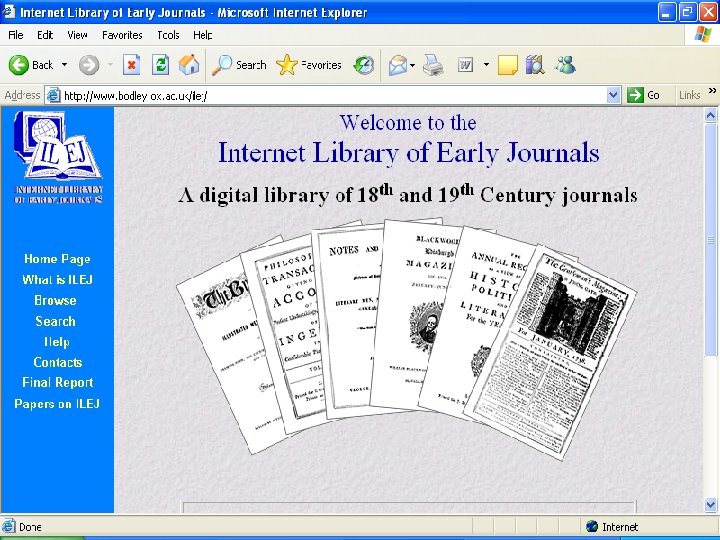Open the Search pane magnifier icon

click(222, 65)
